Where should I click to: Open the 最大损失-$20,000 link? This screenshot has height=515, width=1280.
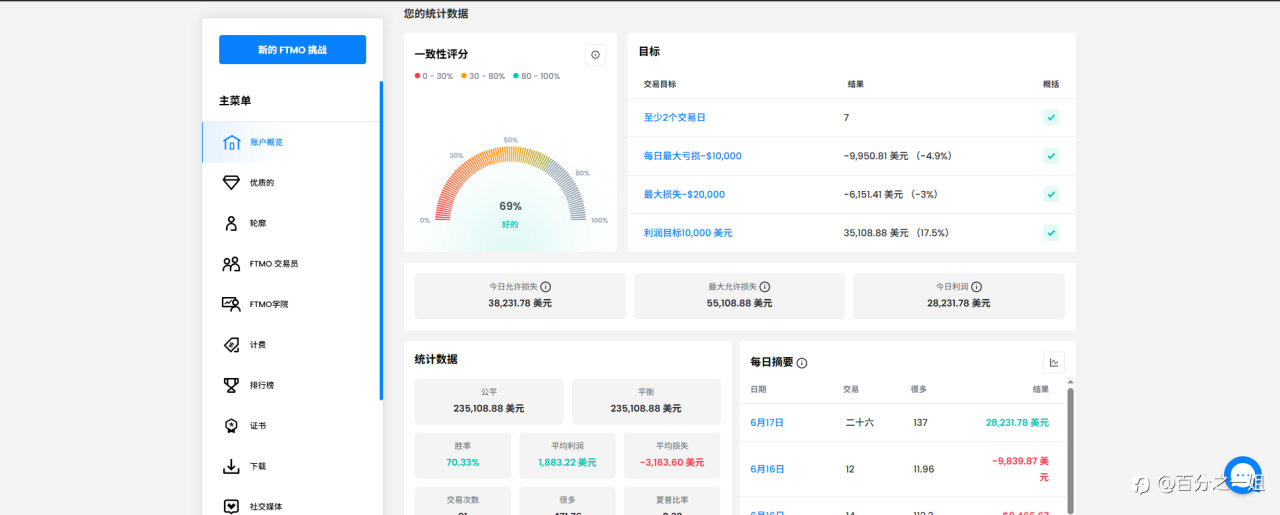tap(685, 194)
